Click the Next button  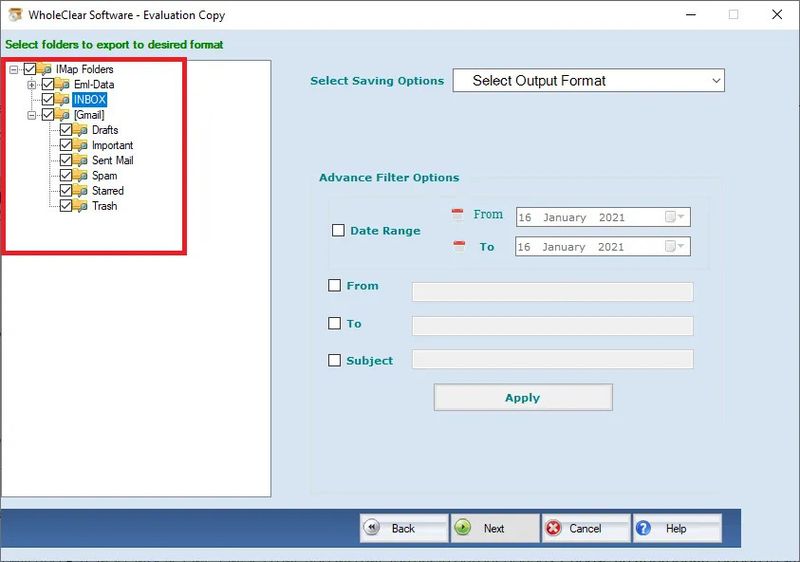[x=495, y=528]
